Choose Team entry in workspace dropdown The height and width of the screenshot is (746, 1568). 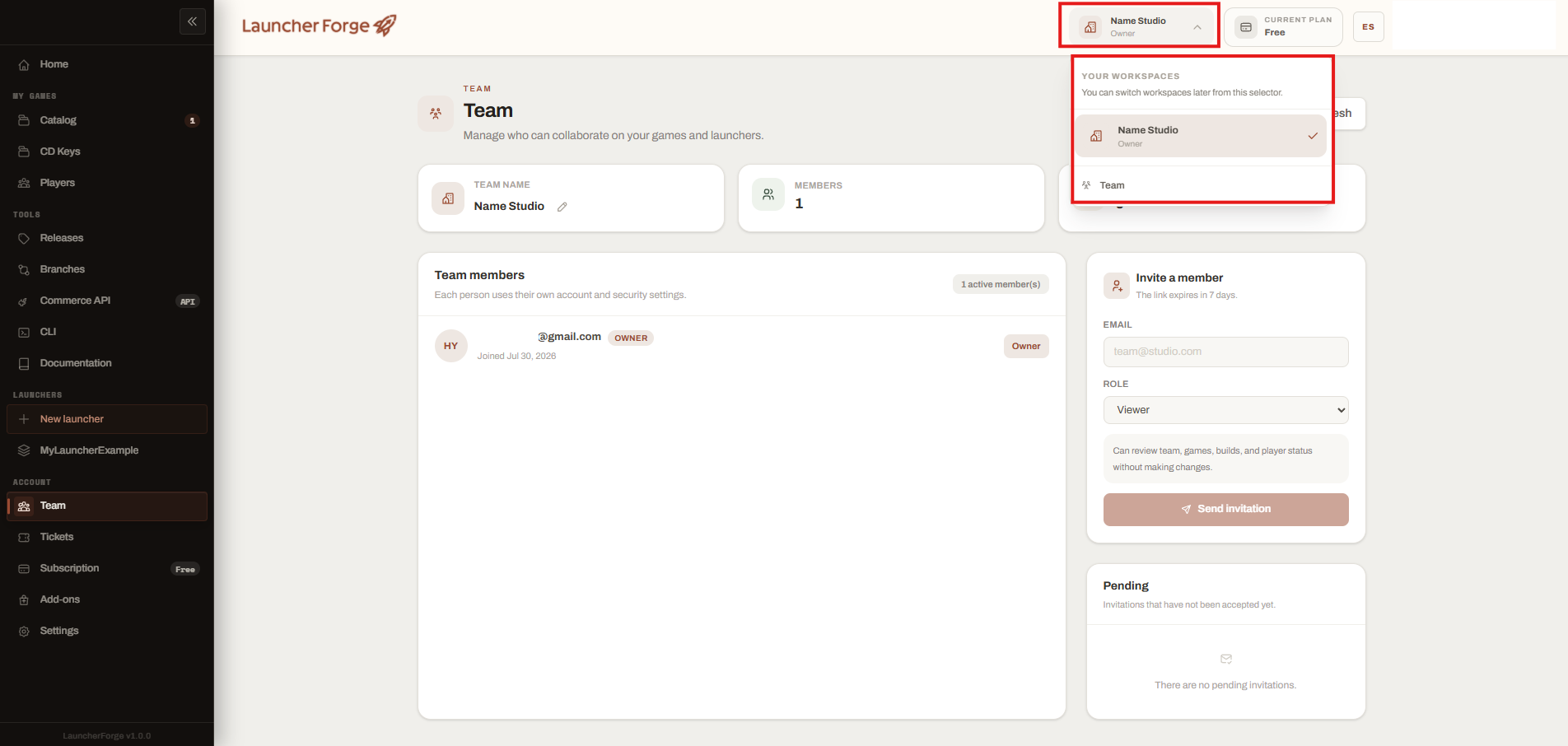tap(1201, 185)
